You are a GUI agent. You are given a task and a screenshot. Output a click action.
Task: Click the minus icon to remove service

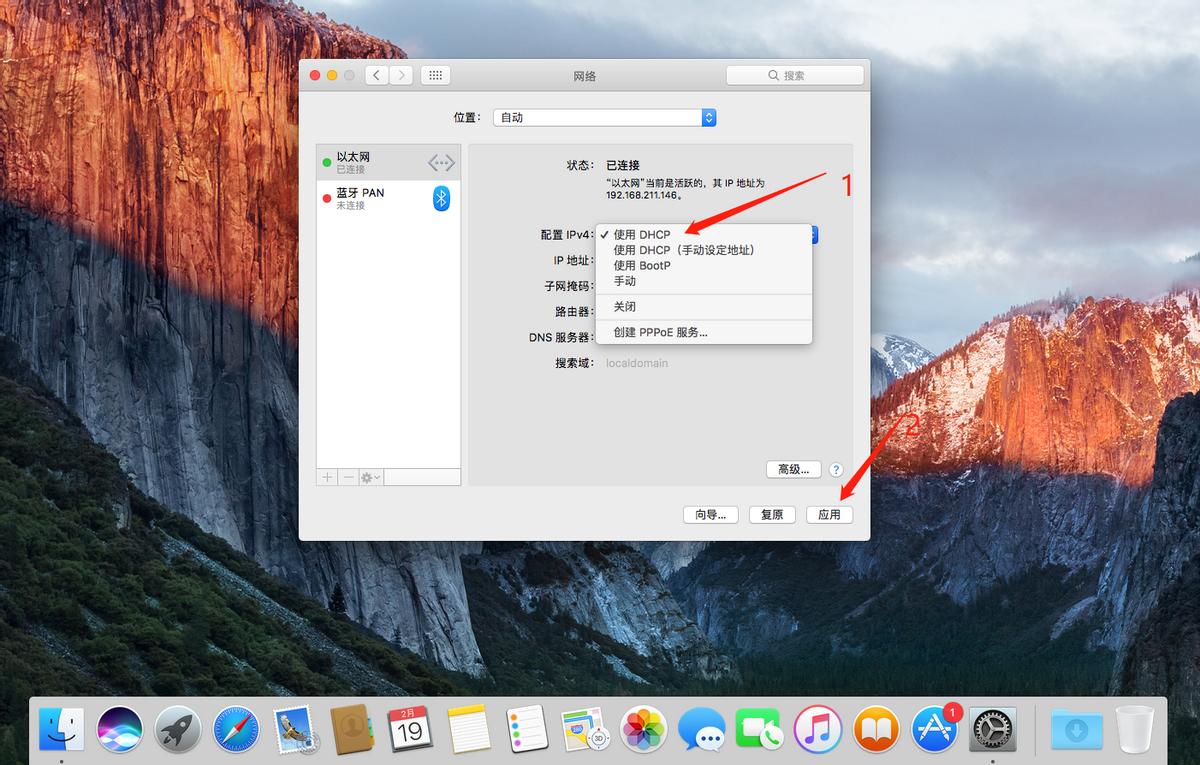(x=348, y=477)
